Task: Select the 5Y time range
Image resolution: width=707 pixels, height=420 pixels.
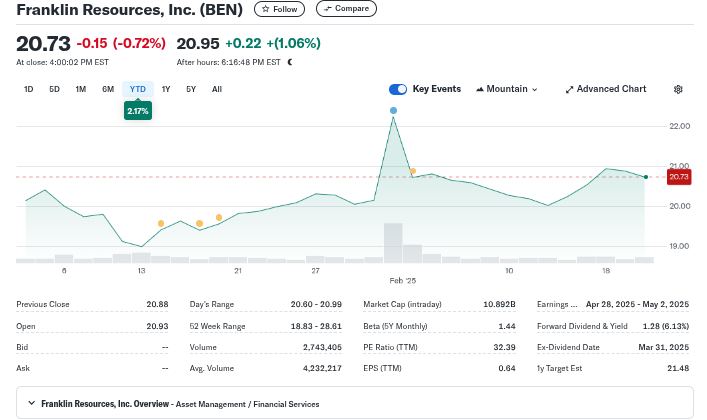Action: tap(191, 89)
